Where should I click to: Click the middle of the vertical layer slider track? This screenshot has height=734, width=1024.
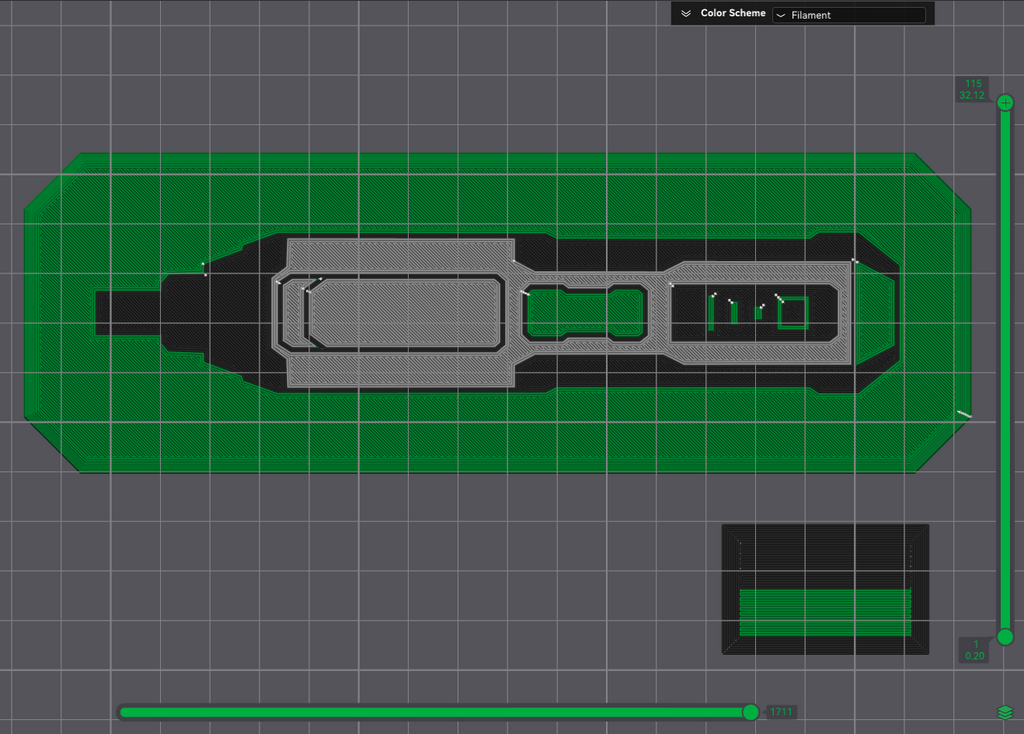click(1005, 370)
